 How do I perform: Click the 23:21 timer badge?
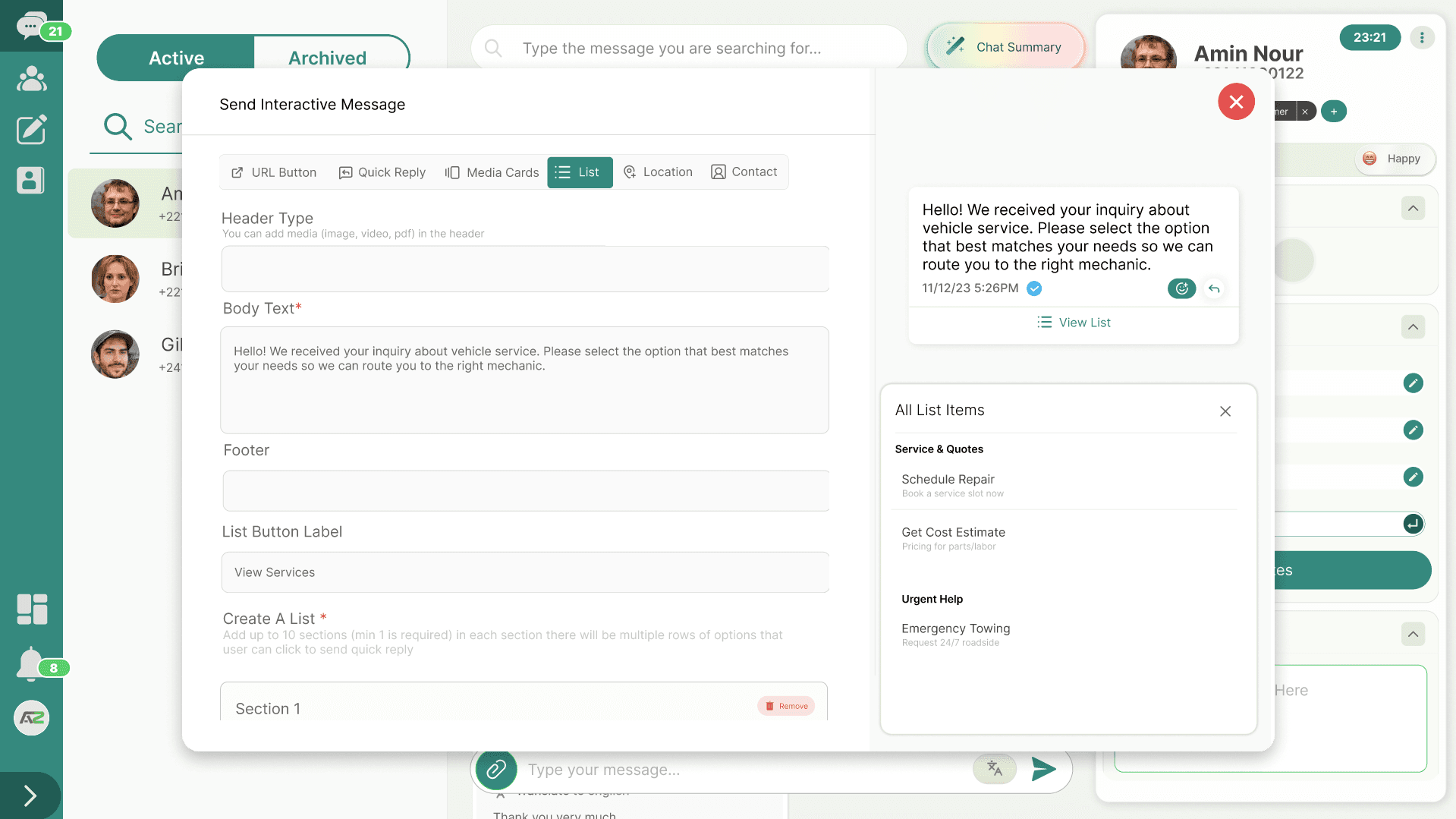[1370, 37]
